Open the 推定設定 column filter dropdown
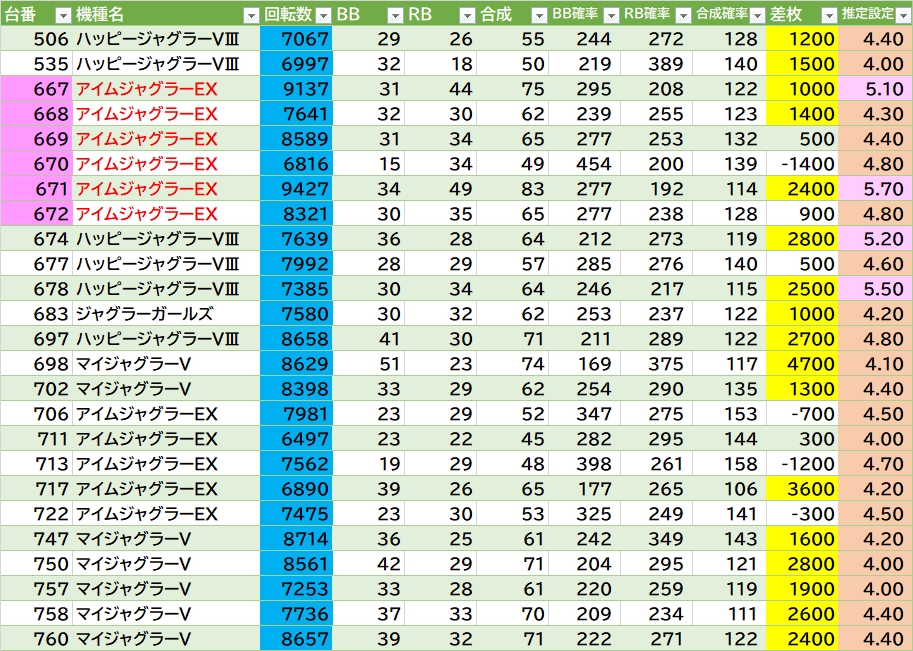 tap(904, 15)
